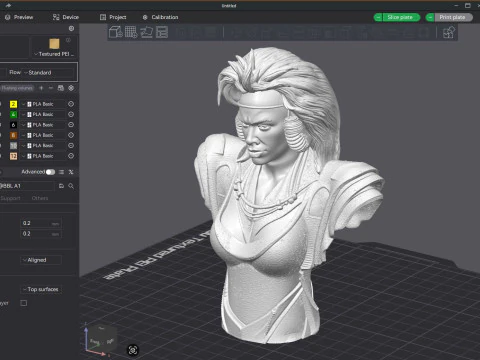Edit filament 8 preset icon
The width and height of the screenshot is (480, 360).
[x=71, y=135]
